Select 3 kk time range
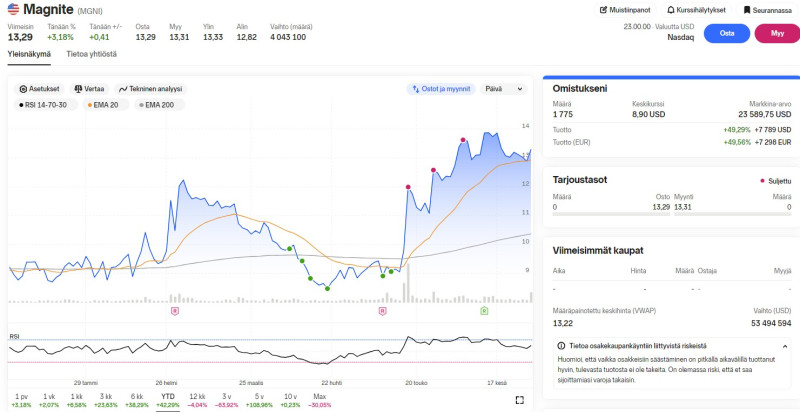 tap(106, 400)
